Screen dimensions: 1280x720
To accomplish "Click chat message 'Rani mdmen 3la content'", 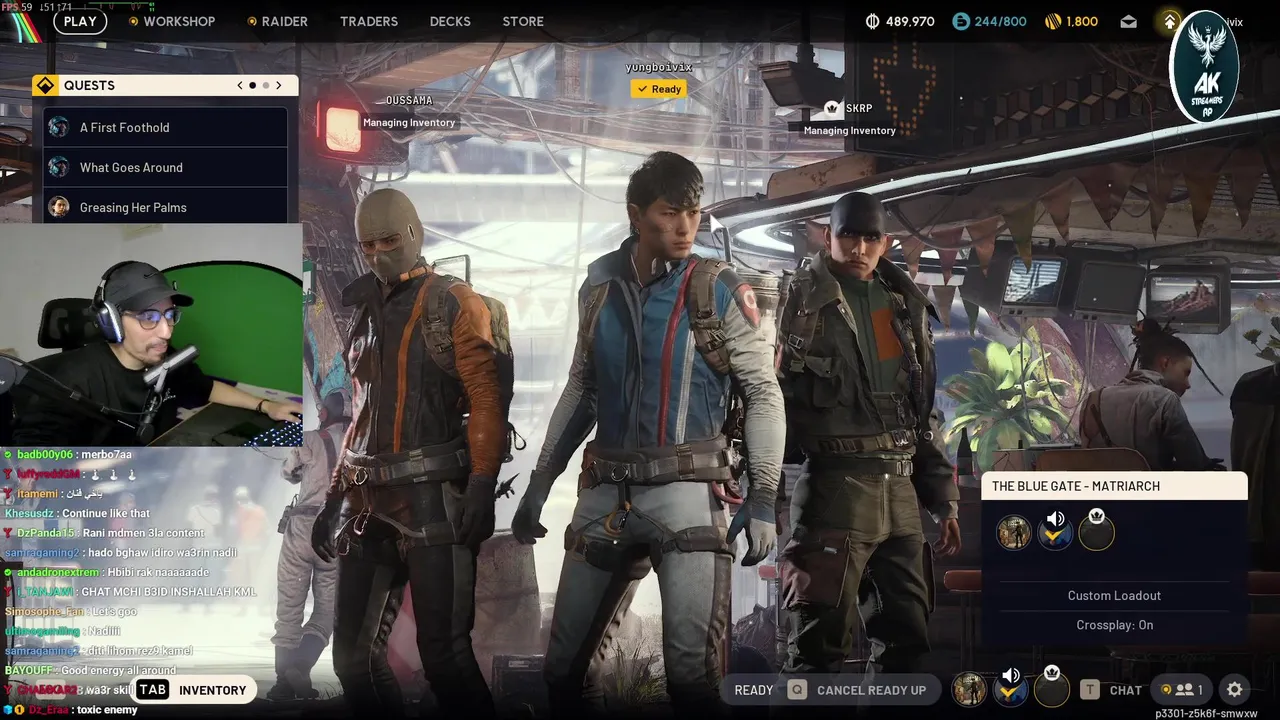I will coord(144,533).
